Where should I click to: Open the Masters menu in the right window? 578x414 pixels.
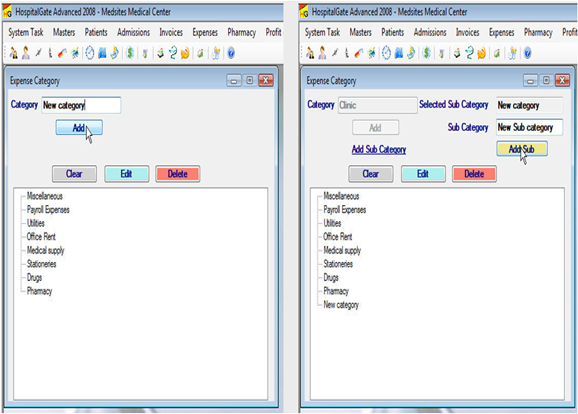pyautogui.click(x=361, y=32)
